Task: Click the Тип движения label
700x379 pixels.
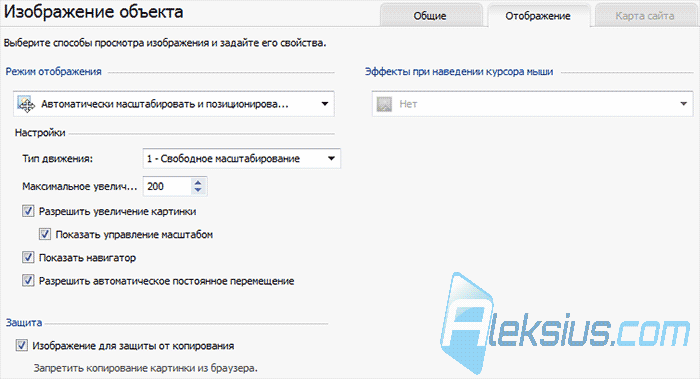Action: pyautogui.click(x=58, y=158)
